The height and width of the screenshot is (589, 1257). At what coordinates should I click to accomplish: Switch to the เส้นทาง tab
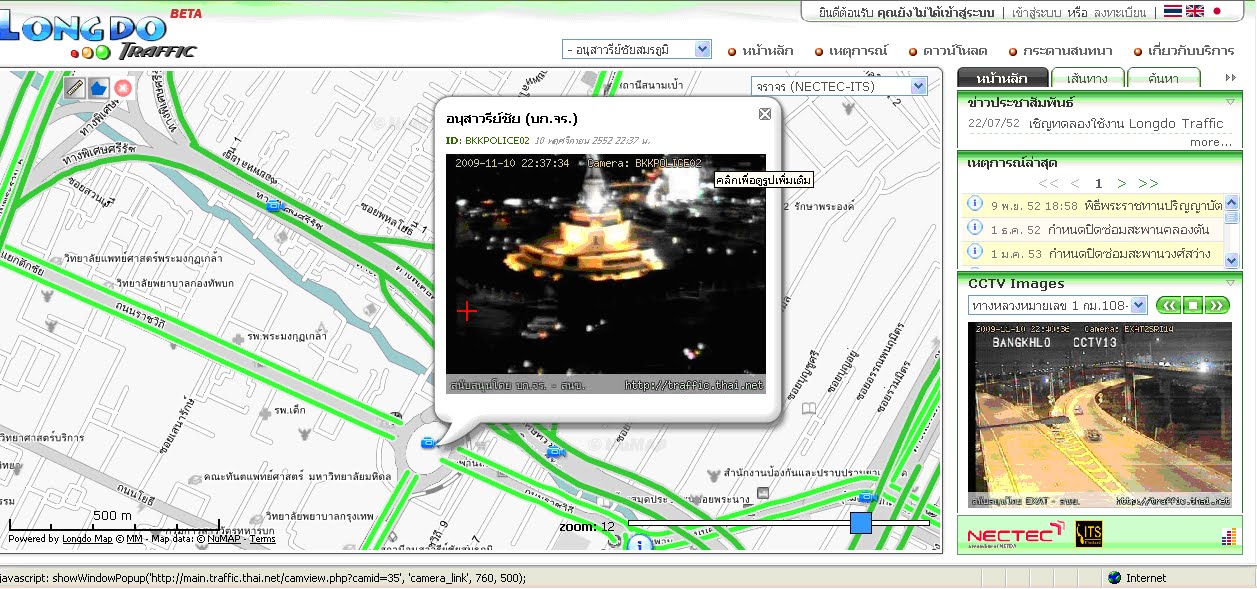click(x=1087, y=78)
